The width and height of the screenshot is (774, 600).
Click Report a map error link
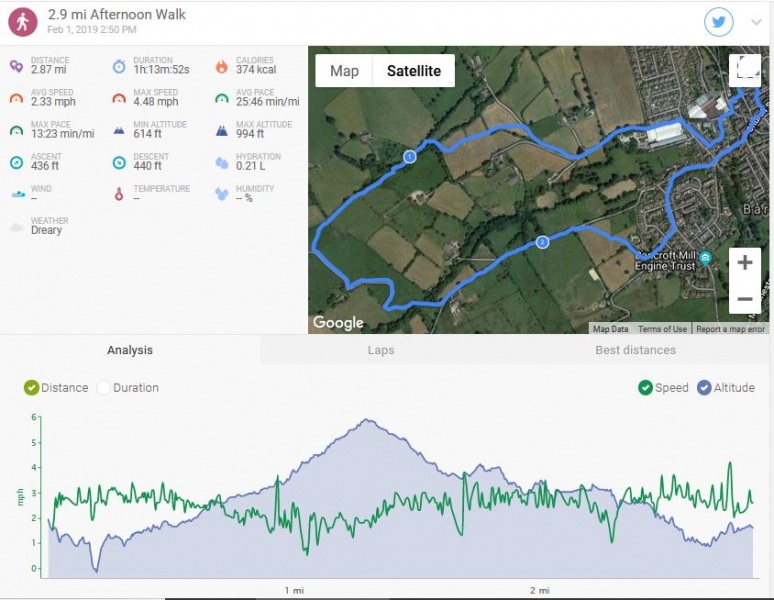[730, 329]
